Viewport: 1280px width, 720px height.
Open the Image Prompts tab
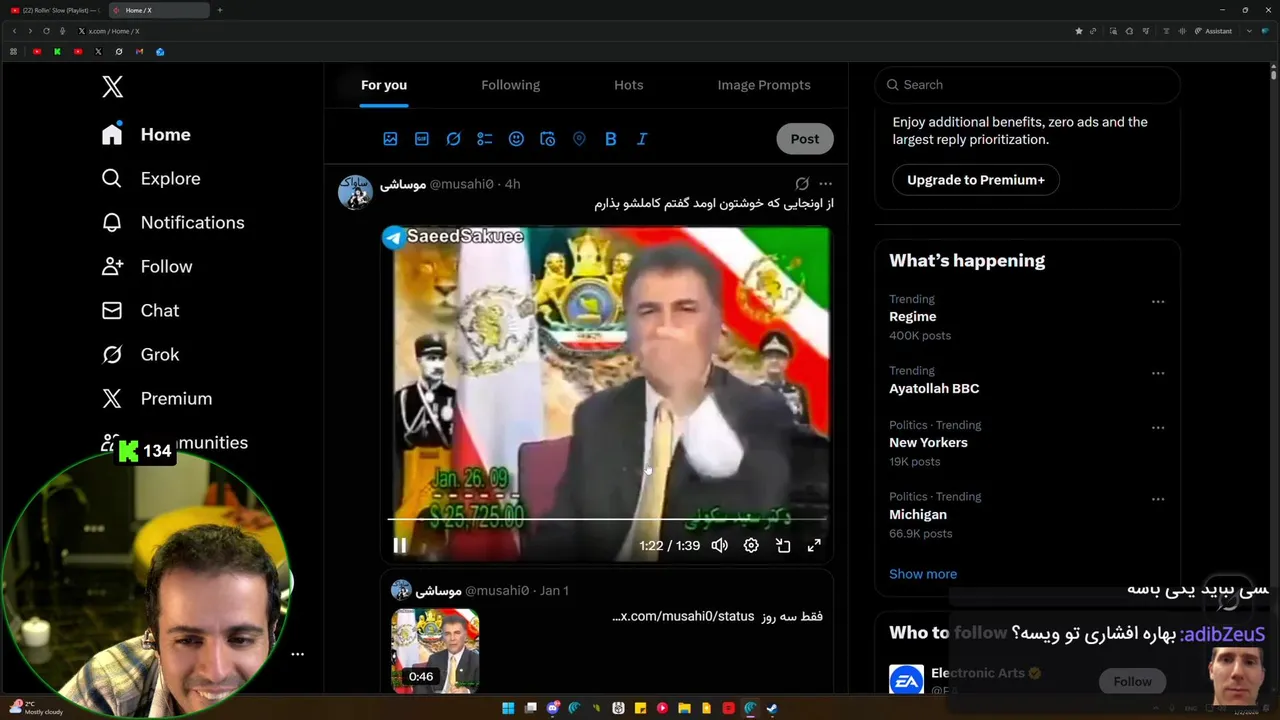pos(764,85)
